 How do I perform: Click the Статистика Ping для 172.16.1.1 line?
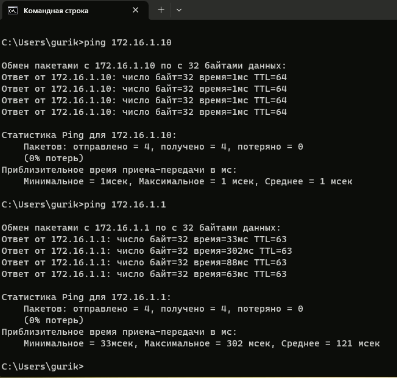point(86,297)
